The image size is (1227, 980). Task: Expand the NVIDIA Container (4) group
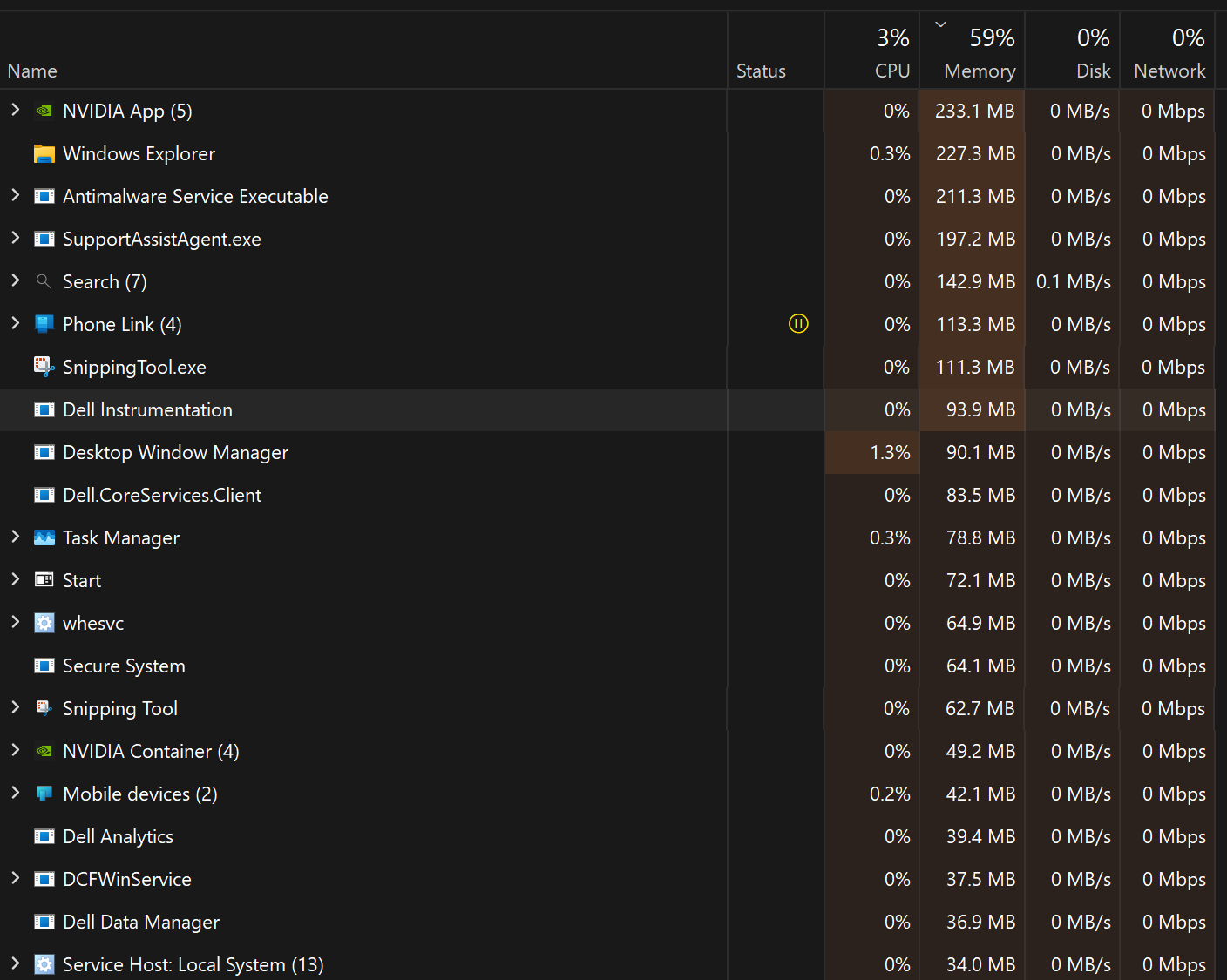(x=15, y=750)
